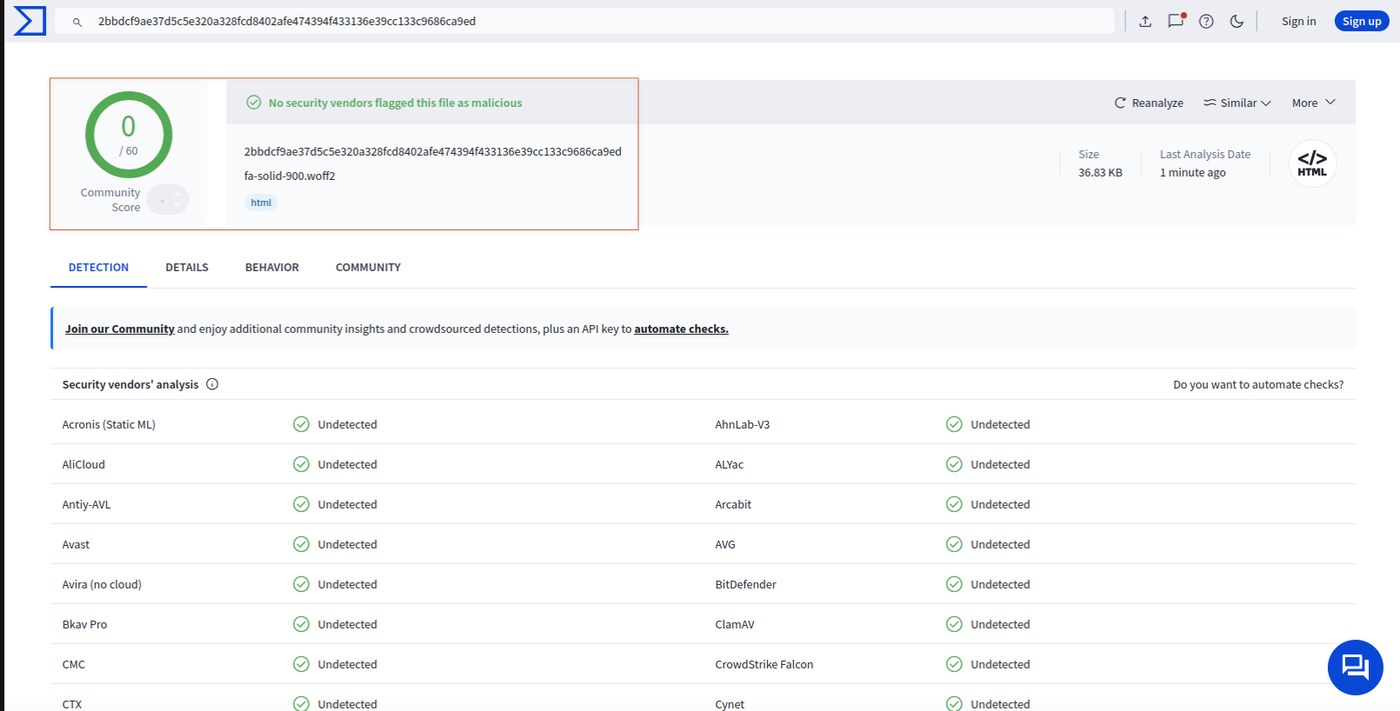Click the Acronis (Static ML) vendor name
The image size is (1400, 711).
click(109, 425)
